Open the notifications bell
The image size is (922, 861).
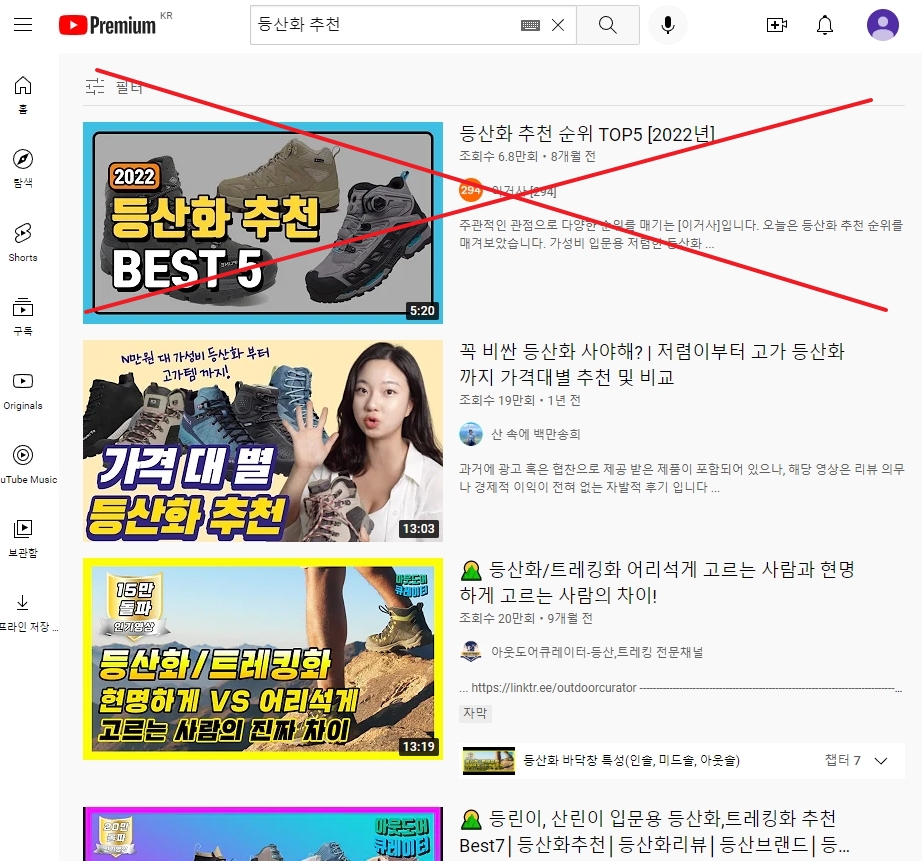(x=825, y=24)
